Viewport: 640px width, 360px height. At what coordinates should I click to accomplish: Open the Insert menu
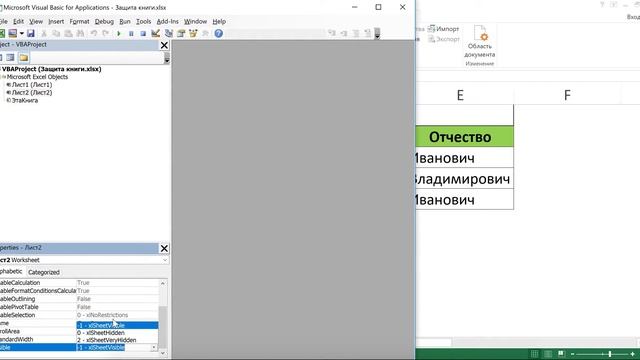[56, 22]
